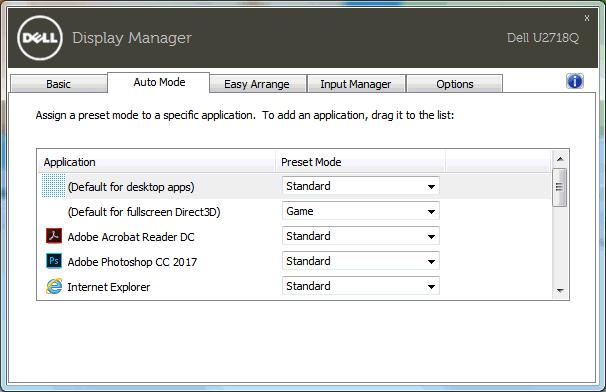Click the Application column header
Viewport: 606px width, 392px height.
tap(157, 162)
